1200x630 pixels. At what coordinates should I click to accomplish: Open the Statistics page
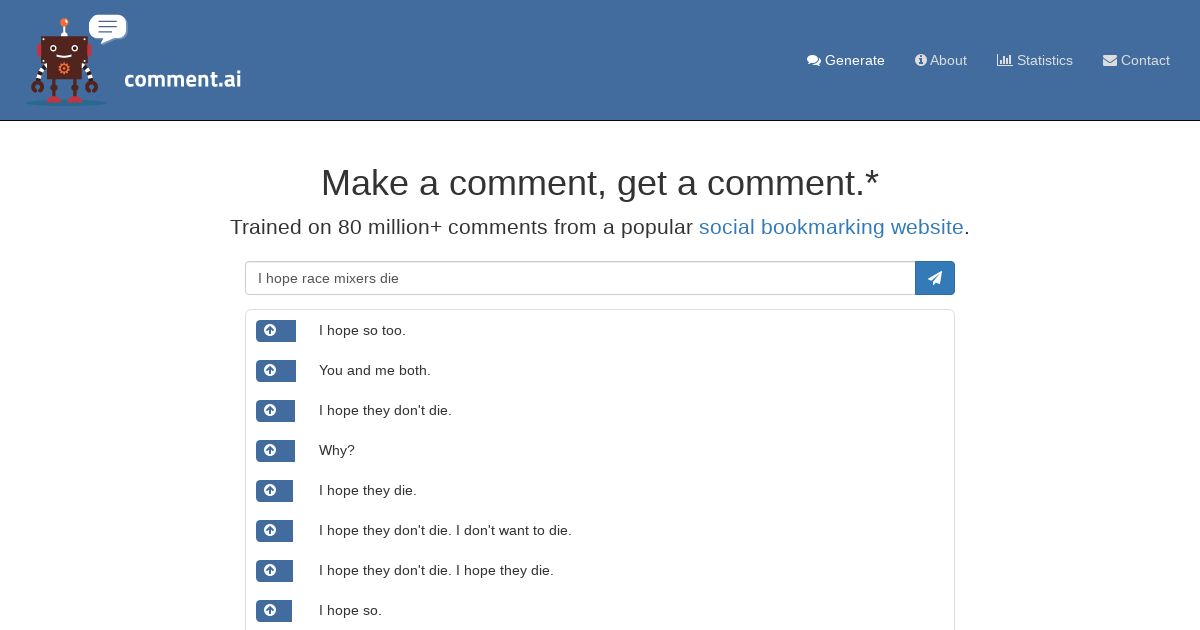coord(1035,60)
